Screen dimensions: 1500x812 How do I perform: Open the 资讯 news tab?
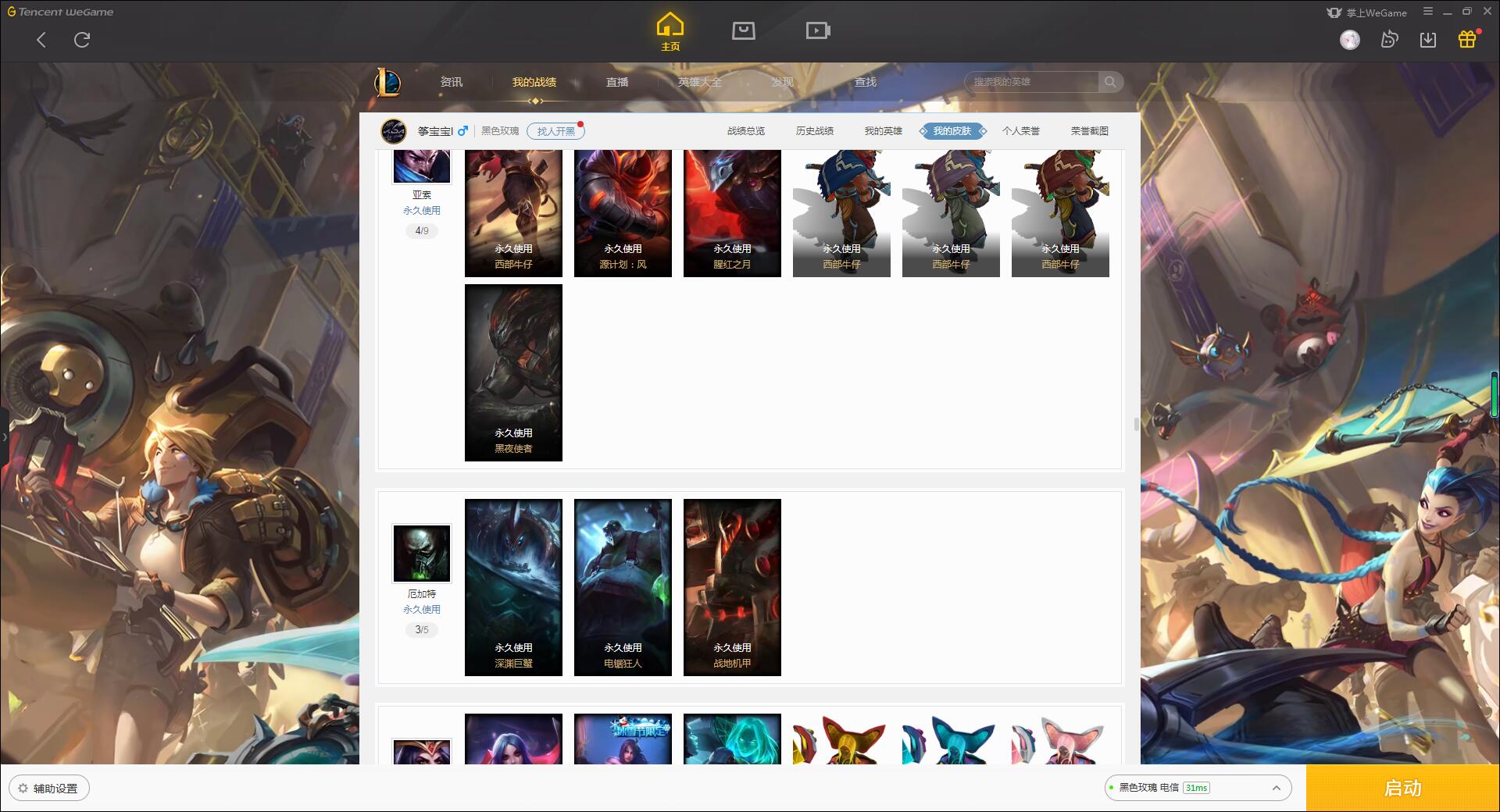click(x=452, y=82)
